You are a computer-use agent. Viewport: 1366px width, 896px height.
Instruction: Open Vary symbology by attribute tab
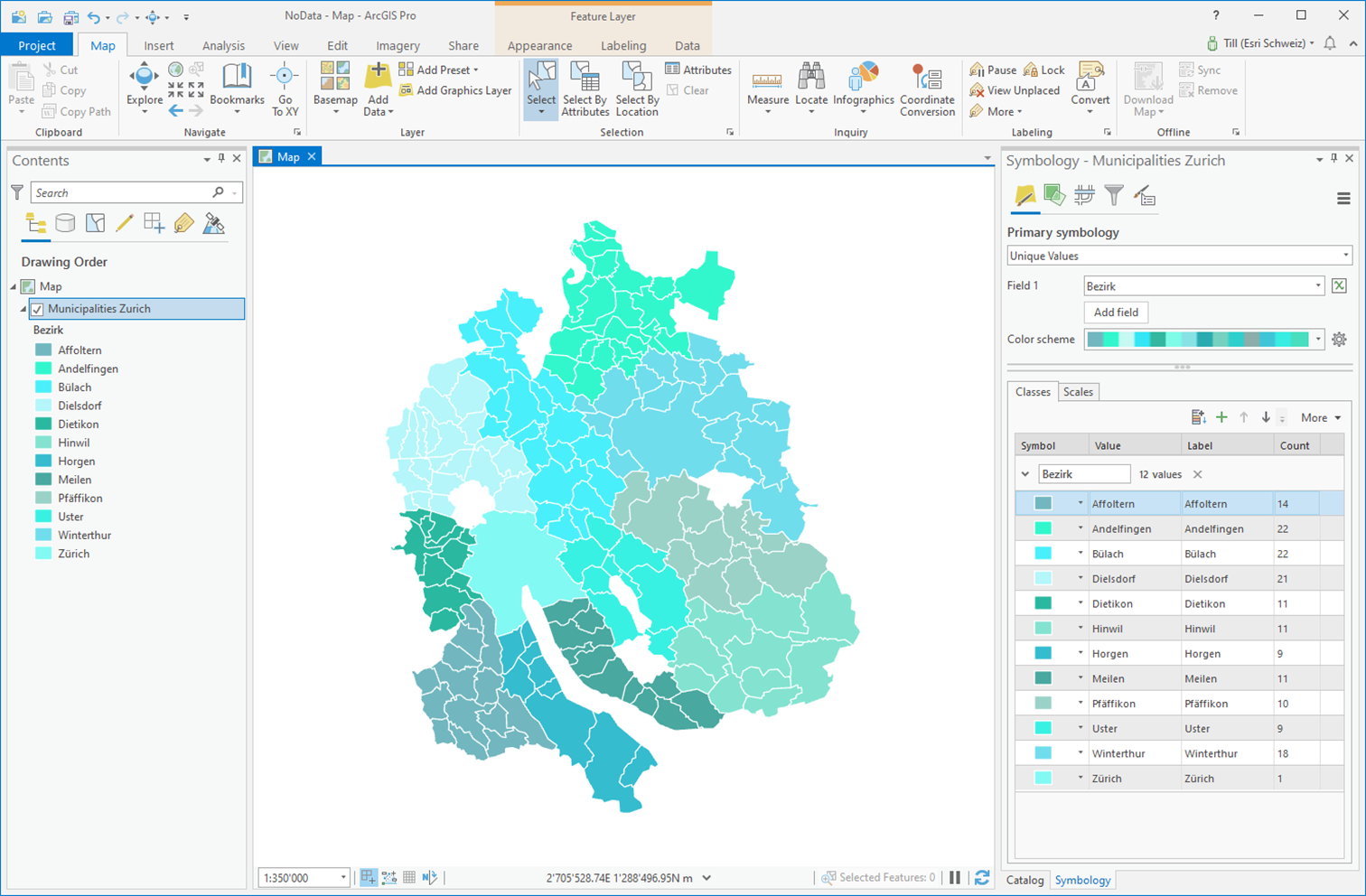(1054, 195)
